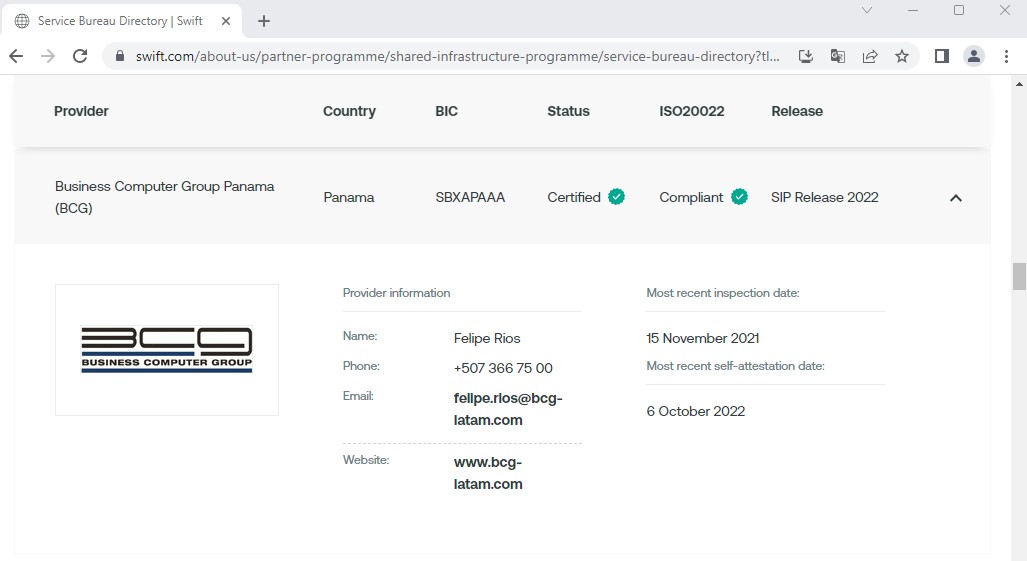Go back to previous page
Image resolution: width=1027 pixels, height=561 pixels.
16,56
